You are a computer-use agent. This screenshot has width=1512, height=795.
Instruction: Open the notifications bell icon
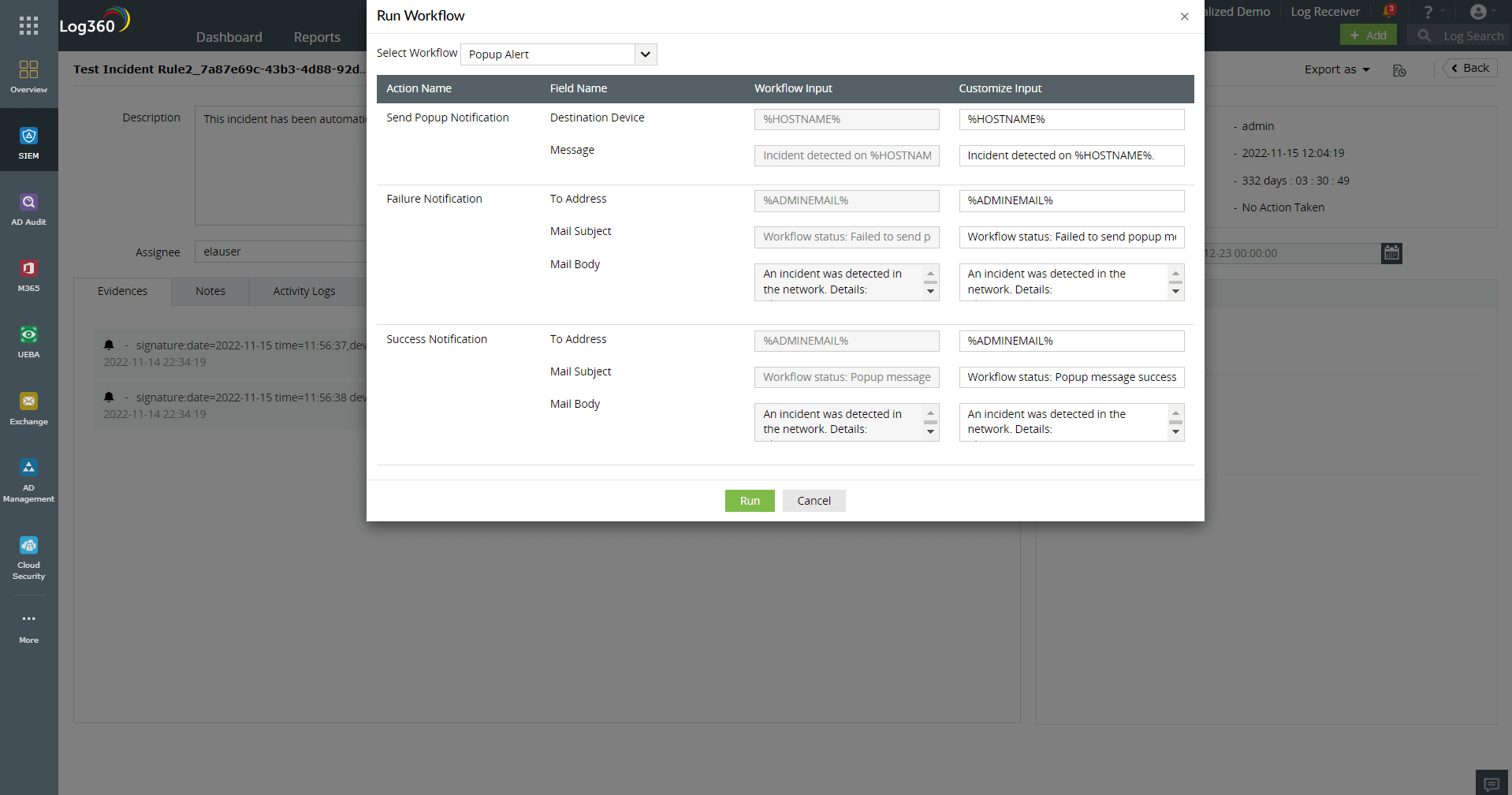click(1389, 11)
